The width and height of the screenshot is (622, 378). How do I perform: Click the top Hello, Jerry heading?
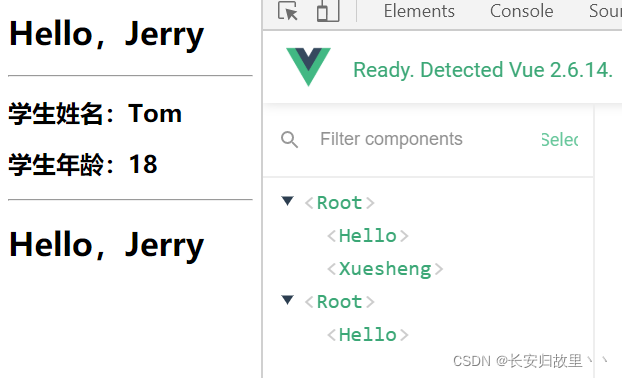[106, 35]
